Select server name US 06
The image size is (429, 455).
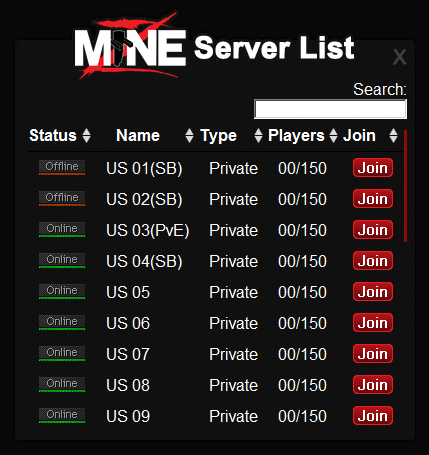(128, 323)
